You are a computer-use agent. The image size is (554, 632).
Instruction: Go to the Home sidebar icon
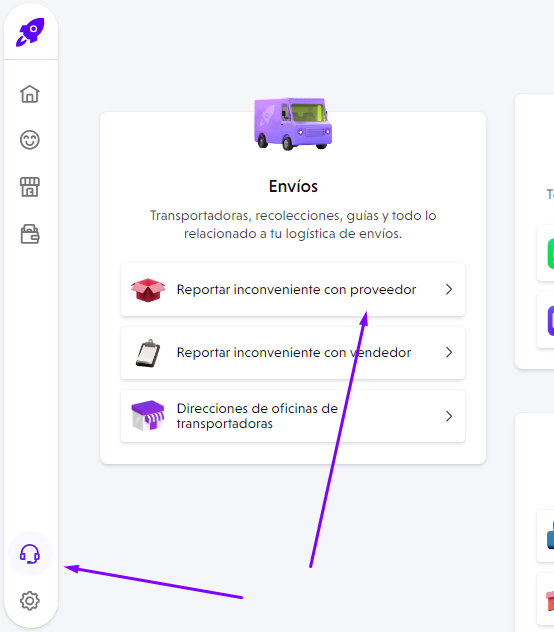coord(30,94)
